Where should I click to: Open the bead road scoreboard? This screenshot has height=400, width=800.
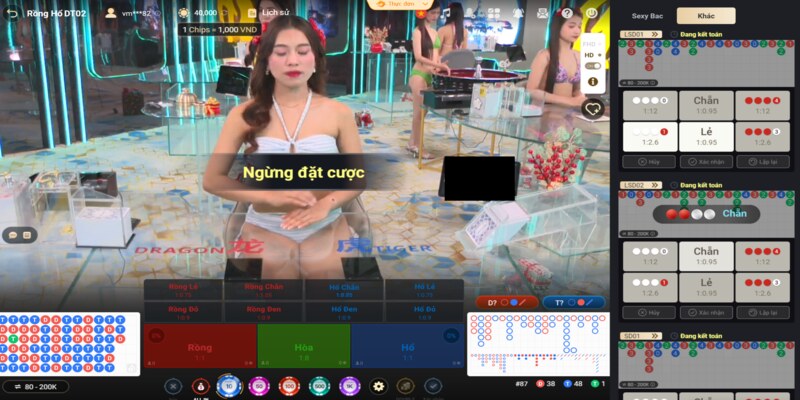[70, 344]
